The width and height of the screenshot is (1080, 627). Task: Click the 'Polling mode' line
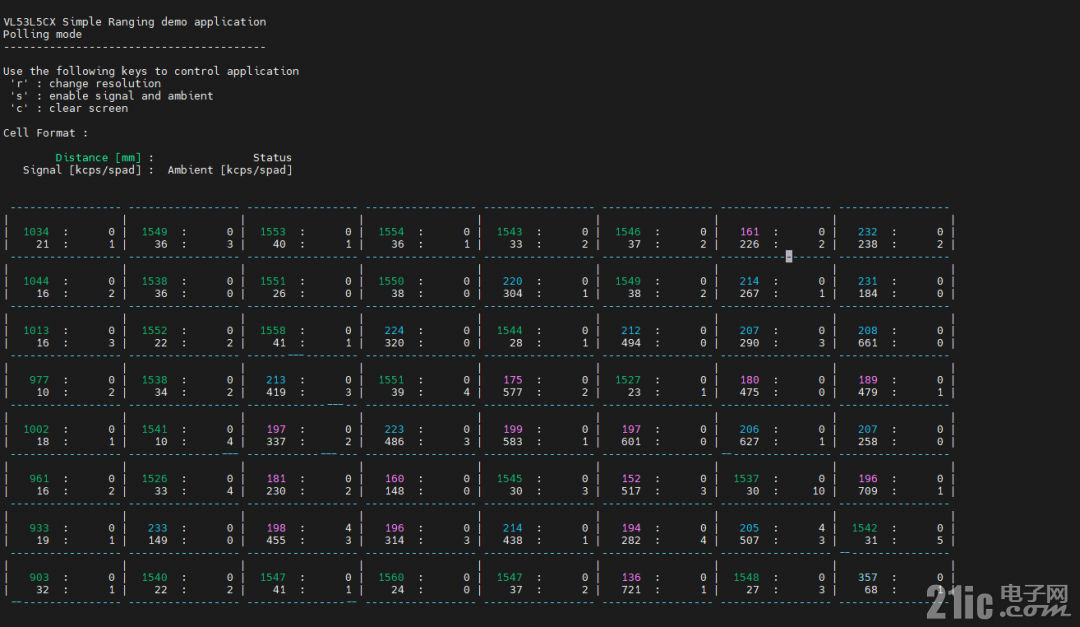pyautogui.click(x=43, y=34)
